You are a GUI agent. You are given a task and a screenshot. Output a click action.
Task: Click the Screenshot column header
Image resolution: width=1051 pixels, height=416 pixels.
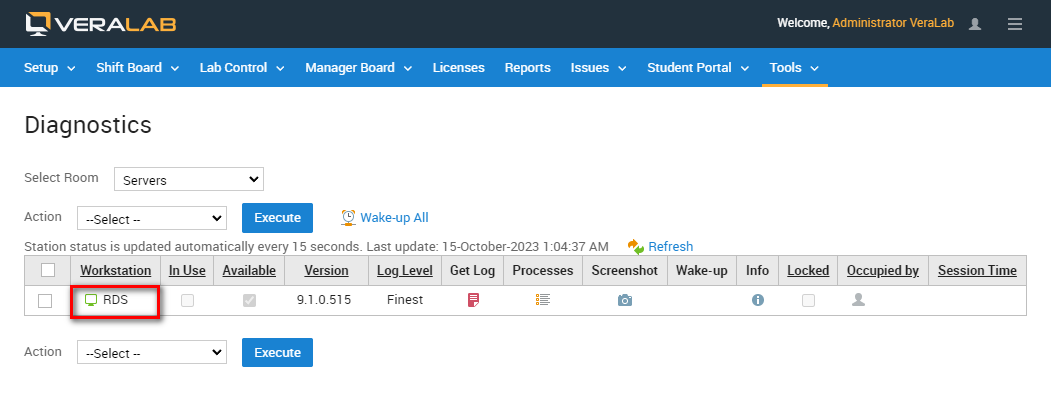point(625,271)
